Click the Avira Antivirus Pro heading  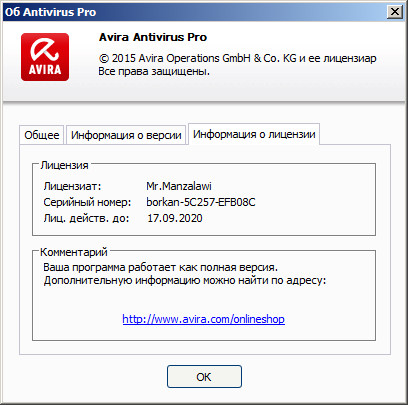153,37
